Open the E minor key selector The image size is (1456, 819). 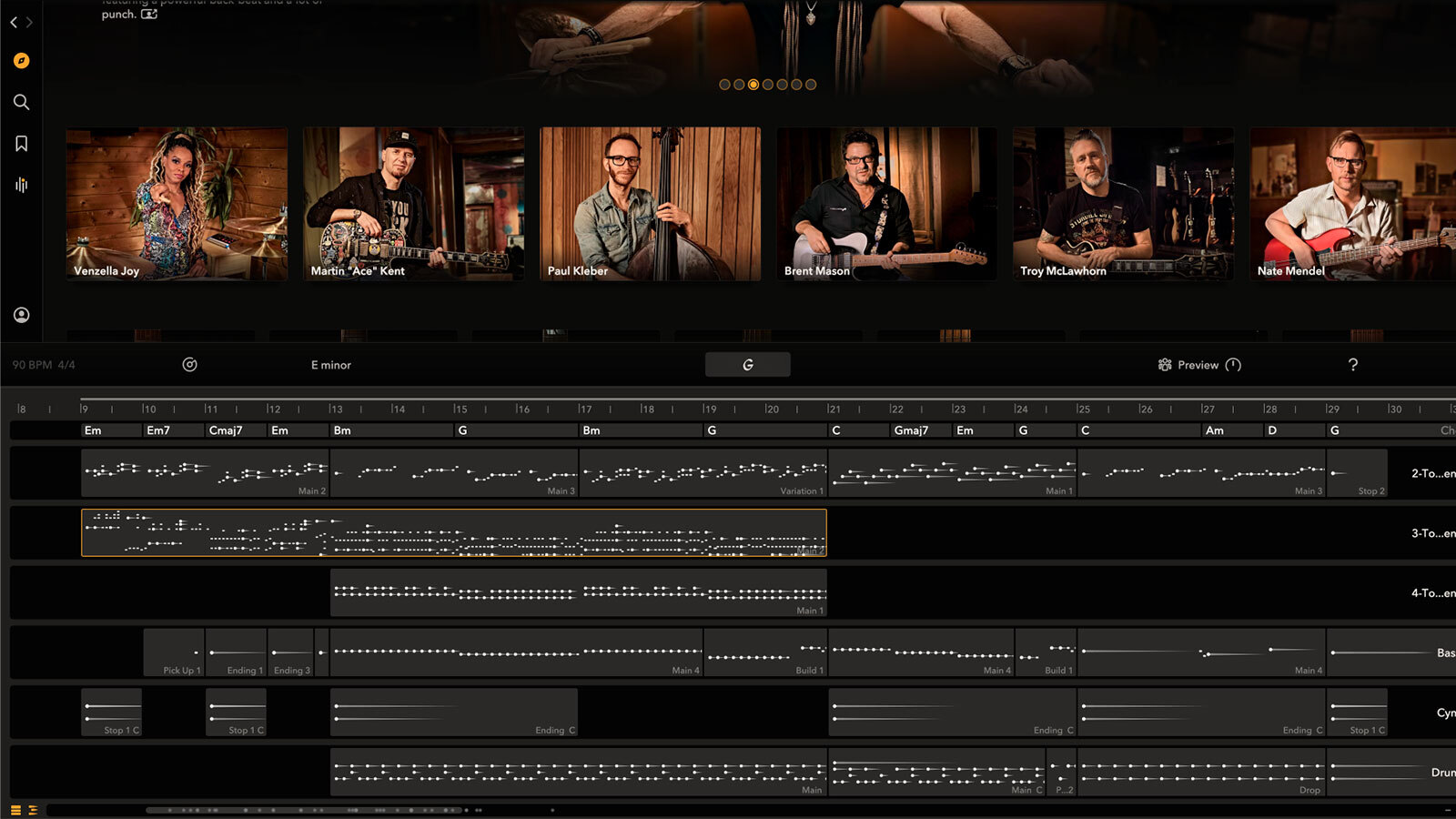point(330,365)
